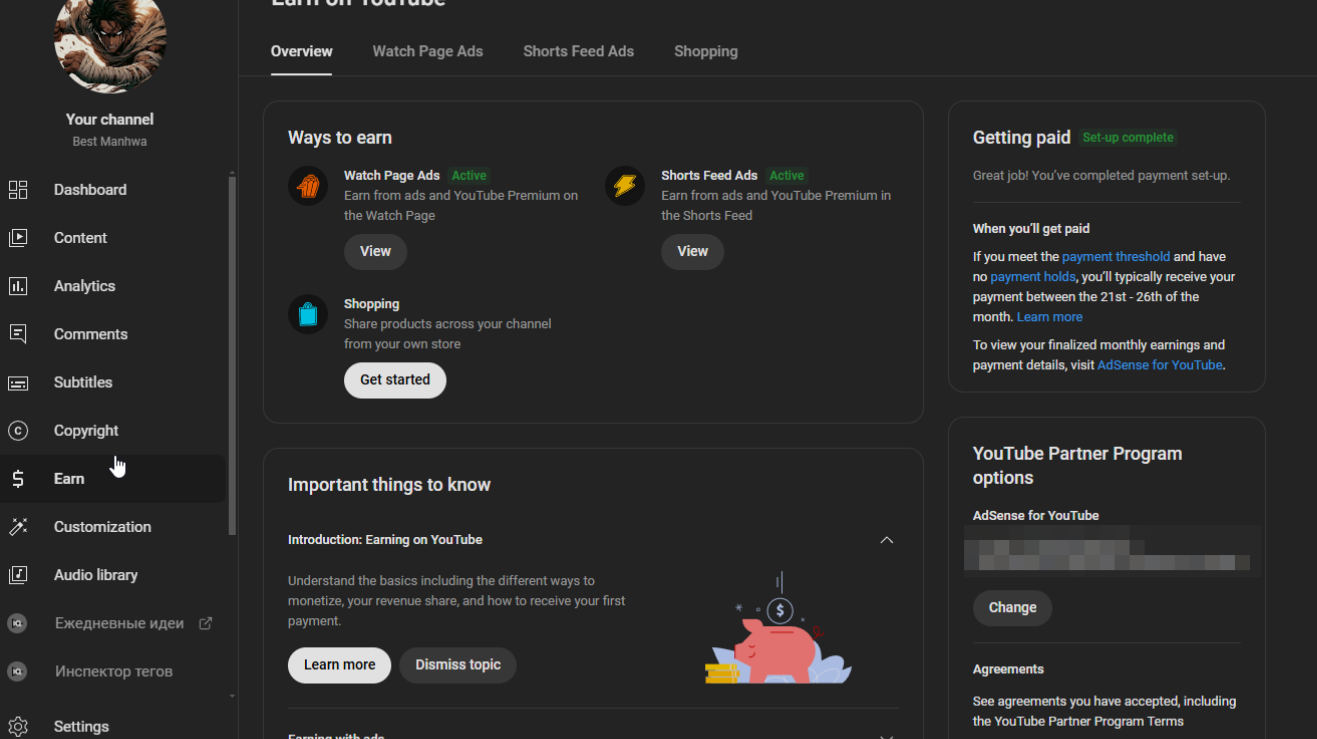This screenshot has width=1317, height=739.
Task: Open the payment holds link
Action: point(1033,277)
